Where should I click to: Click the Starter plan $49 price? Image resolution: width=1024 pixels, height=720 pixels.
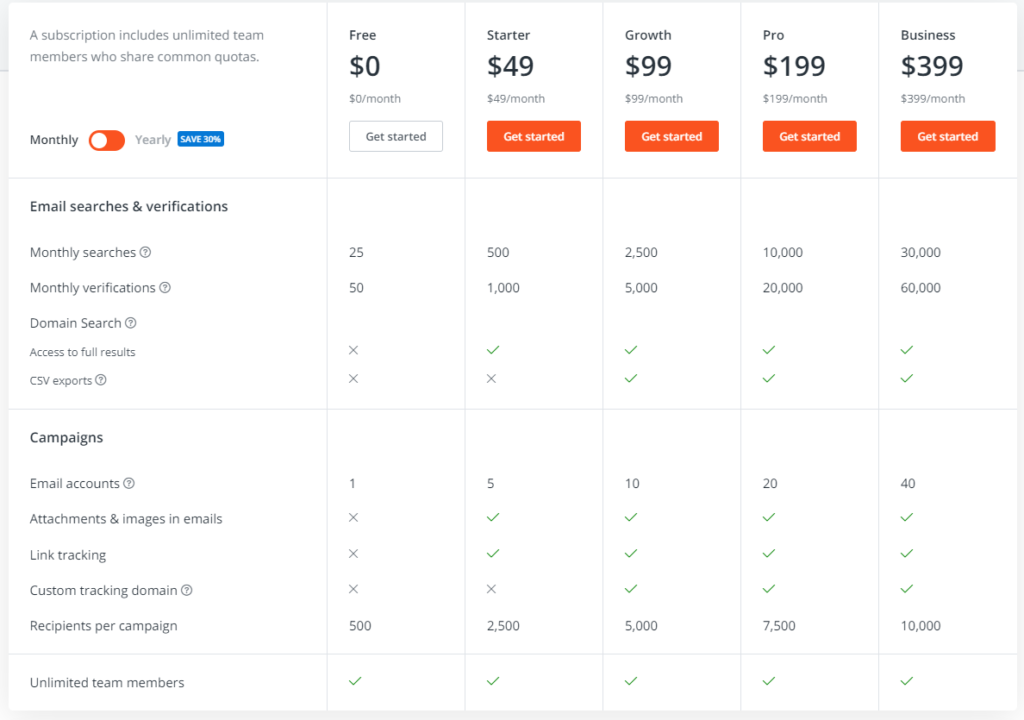coord(511,66)
